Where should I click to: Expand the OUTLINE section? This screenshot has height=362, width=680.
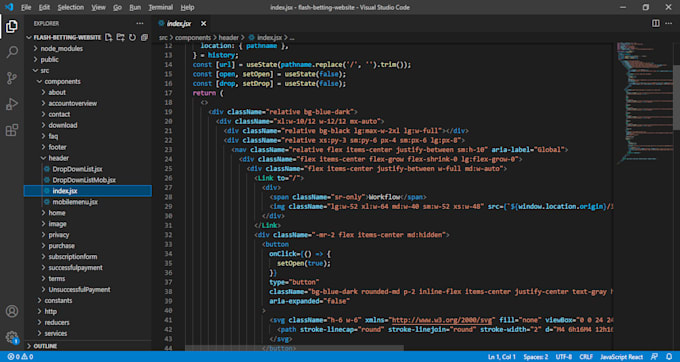click(45, 346)
